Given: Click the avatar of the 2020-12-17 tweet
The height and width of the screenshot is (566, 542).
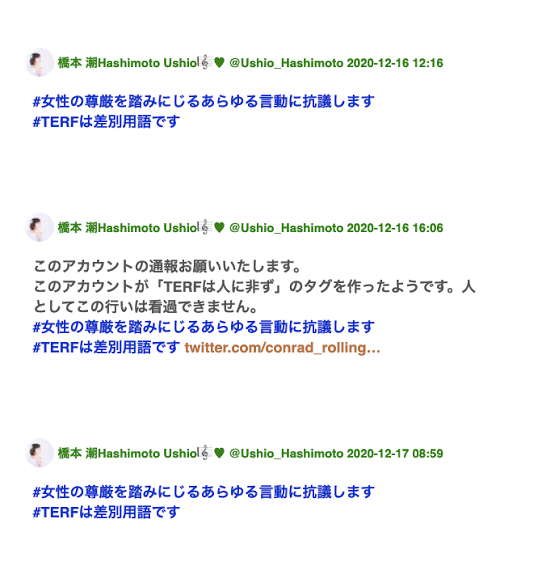Looking at the screenshot, I should (x=40, y=453).
